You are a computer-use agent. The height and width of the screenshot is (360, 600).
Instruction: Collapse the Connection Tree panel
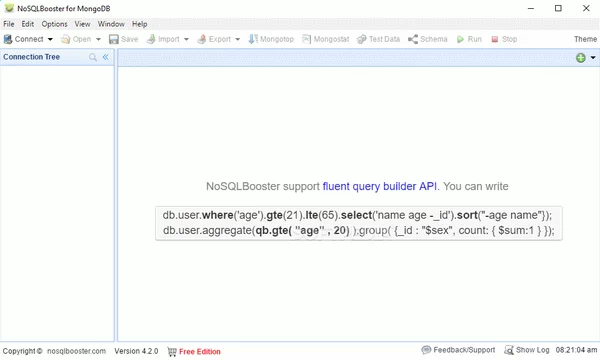106,57
